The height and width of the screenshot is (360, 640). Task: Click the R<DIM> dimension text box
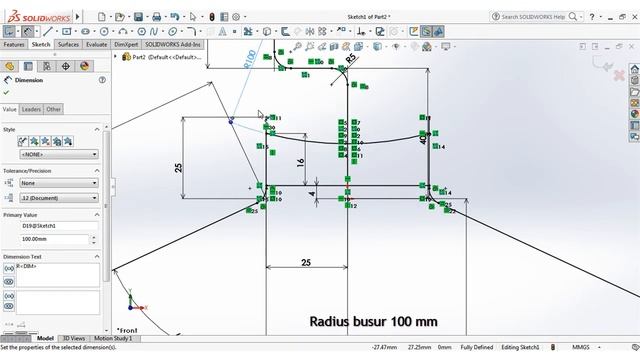(x=58, y=275)
